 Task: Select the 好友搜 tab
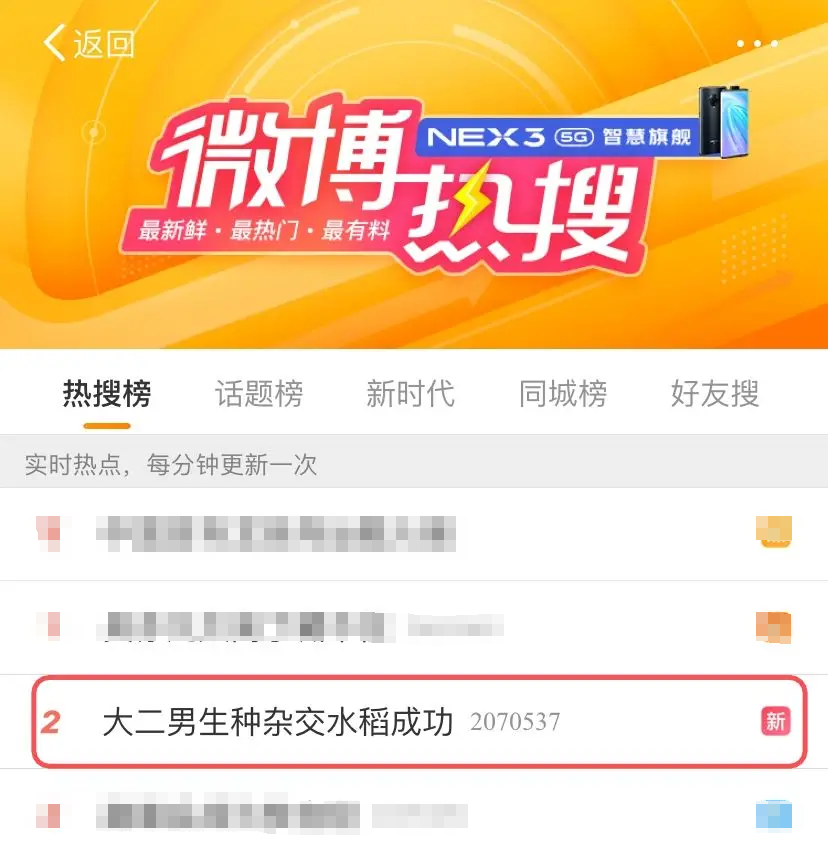(715, 393)
